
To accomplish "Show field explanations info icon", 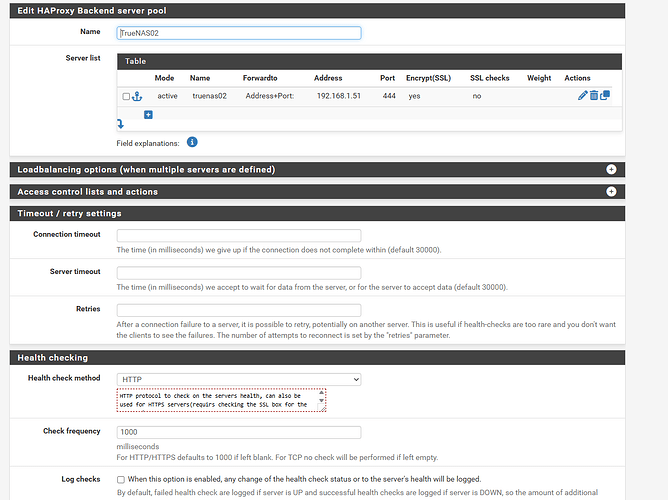I will click(x=192, y=143).
